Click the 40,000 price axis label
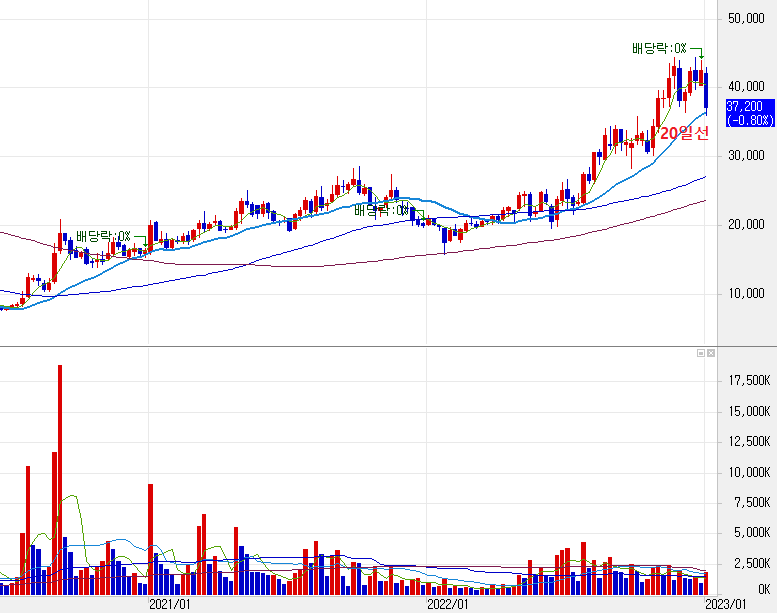This screenshot has width=777, height=613. 746,87
